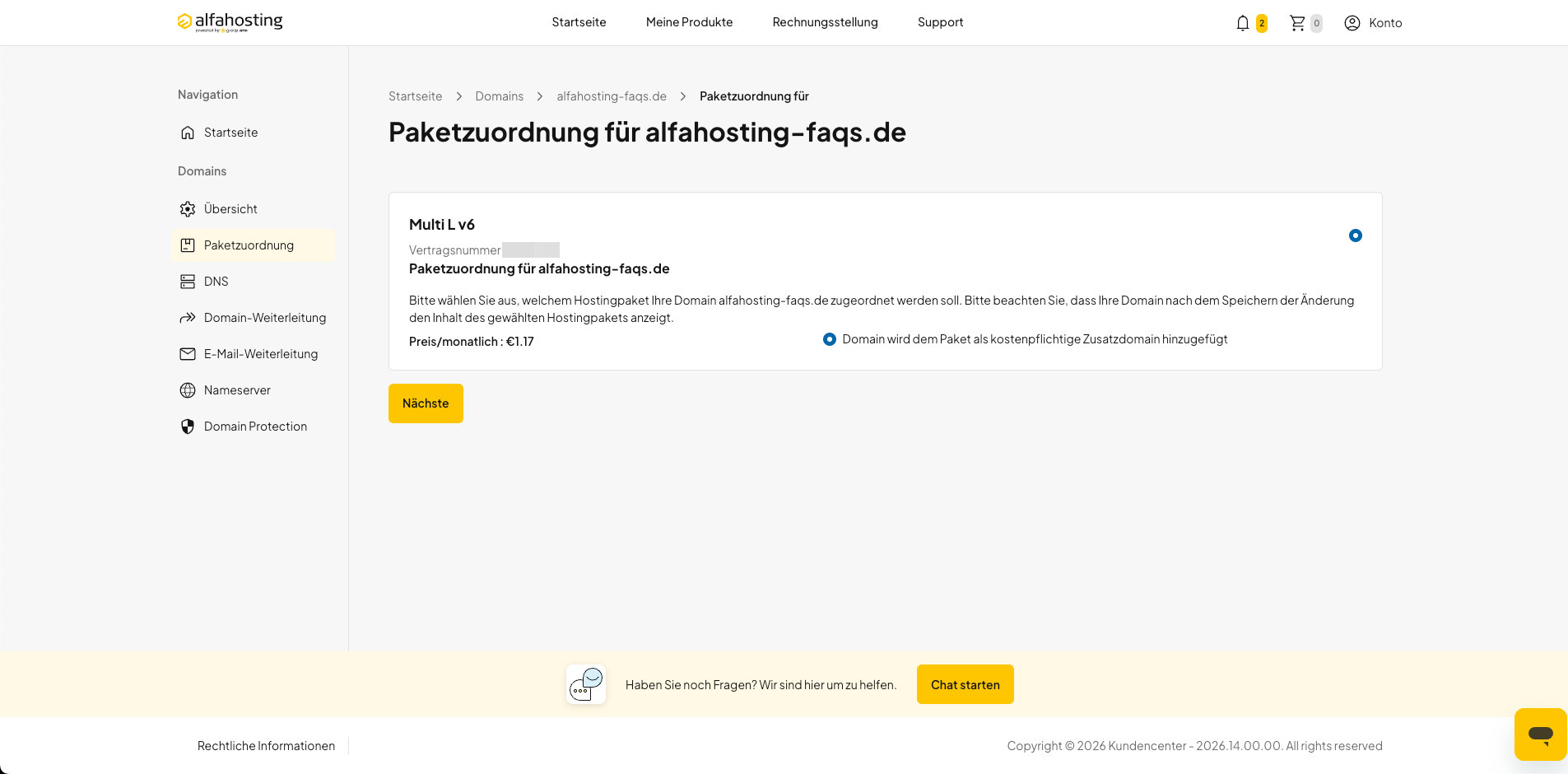Click the Nächste button
The image size is (1568, 774).
(426, 403)
